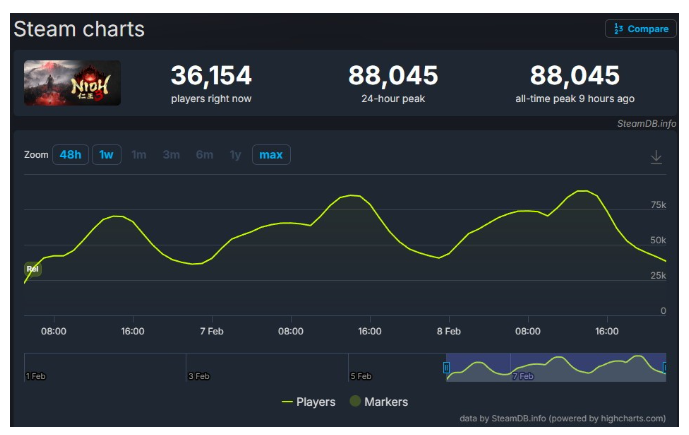Toggle the Players series in legend
Viewport: 689px width, 435px height.
(x=309, y=402)
